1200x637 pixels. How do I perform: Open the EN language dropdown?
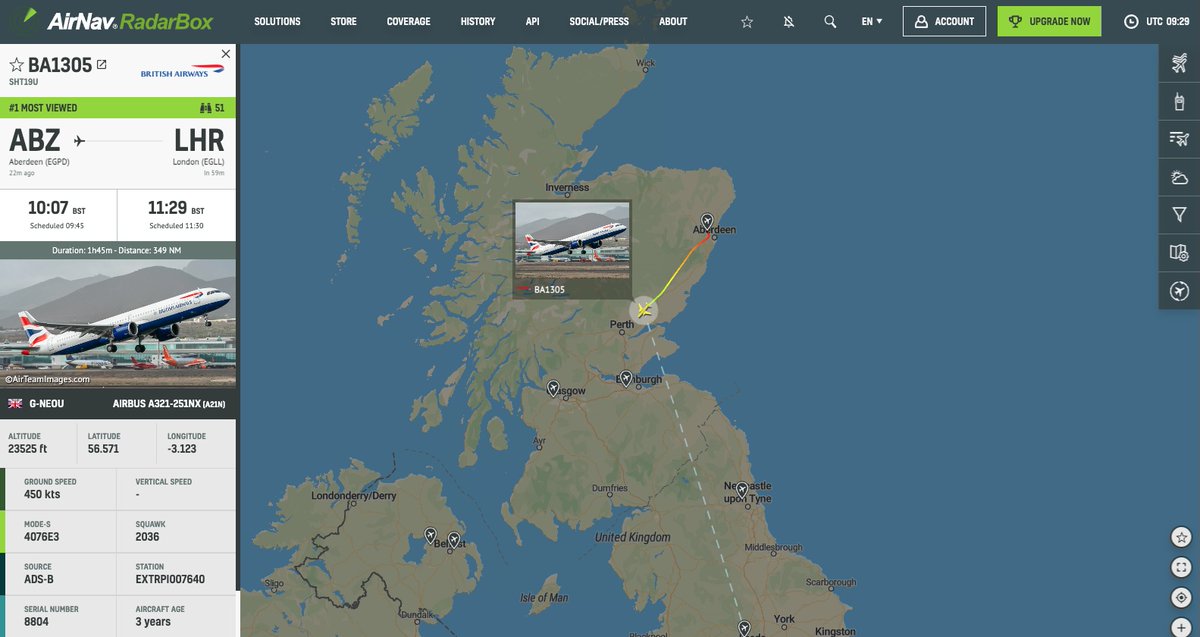pyautogui.click(x=872, y=21)
